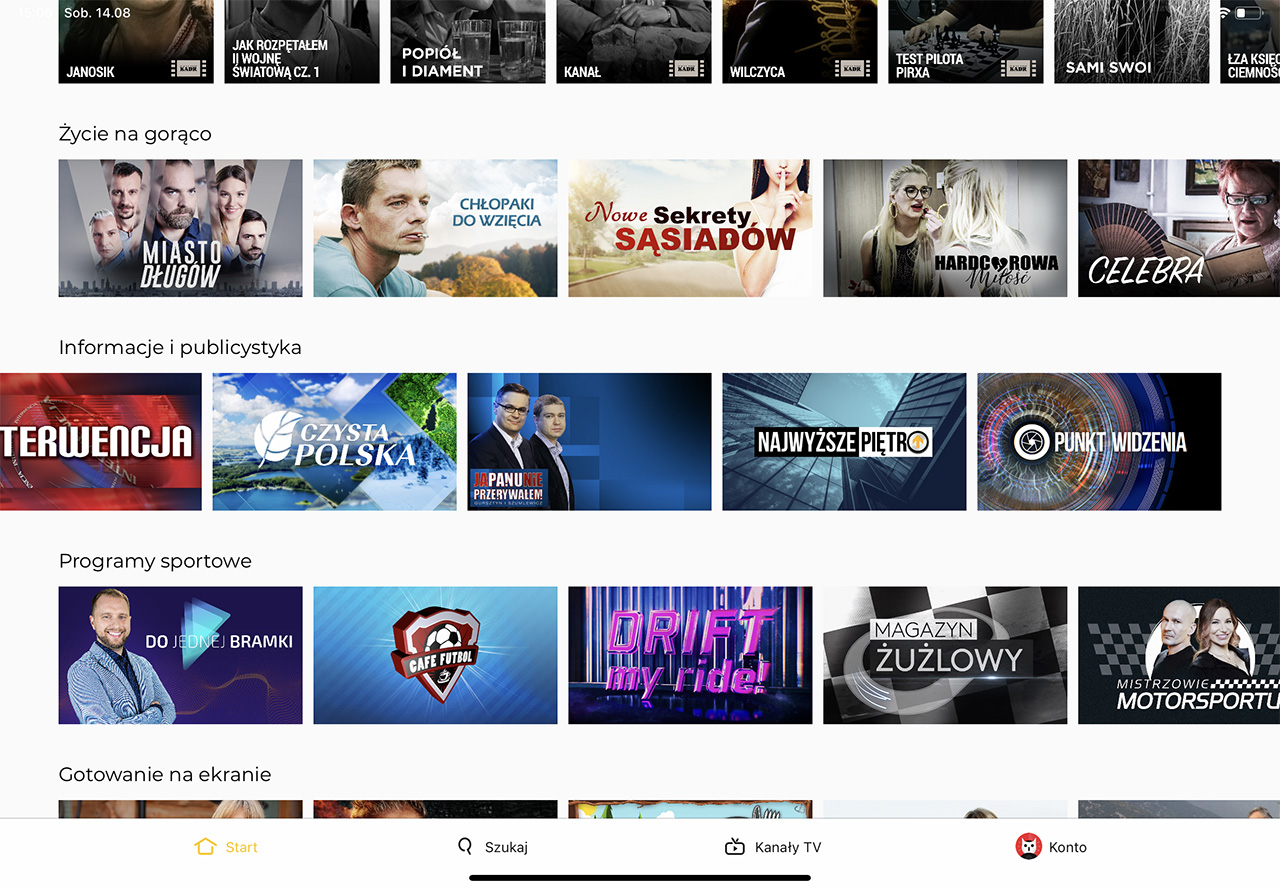Open the Najwyższe Piętro program

844,442
